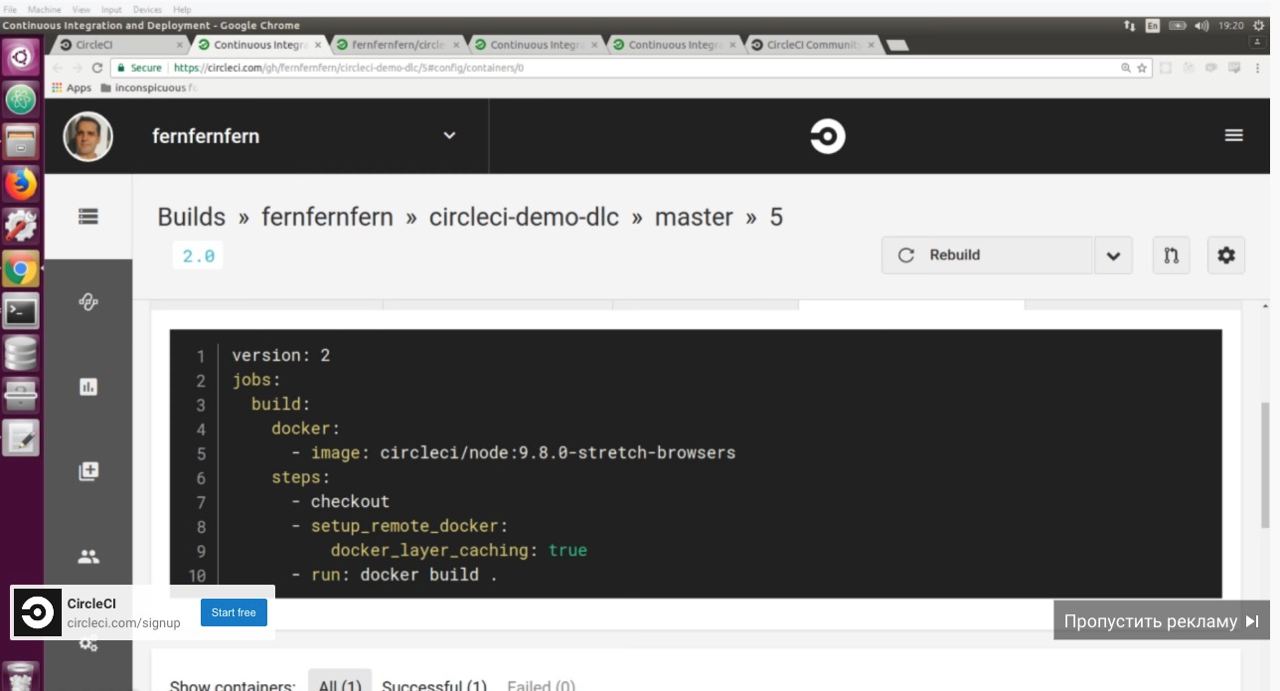Open the hamburger menu in the header
1280x691 pixels.
click(x=1234, y=135)
